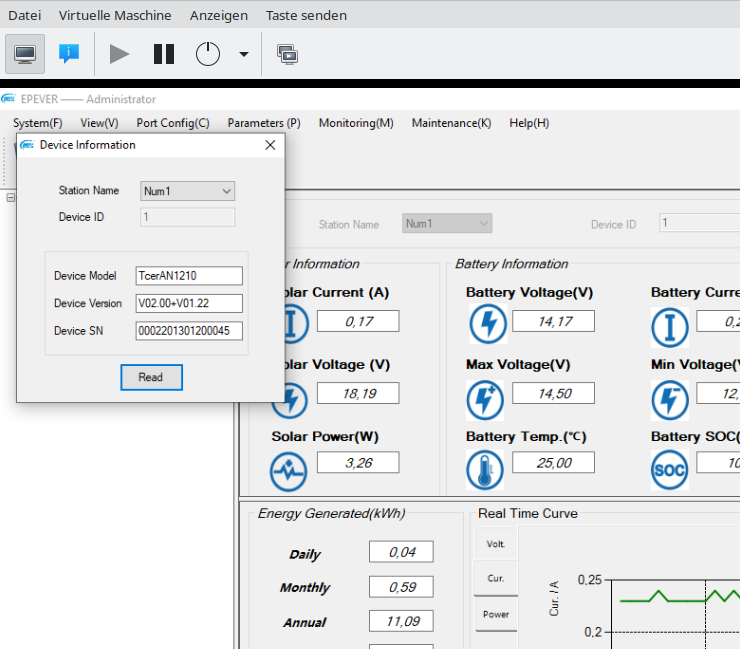740x649 pixels.
Task: Close the Device Information dialog
Action: [269, 145]
